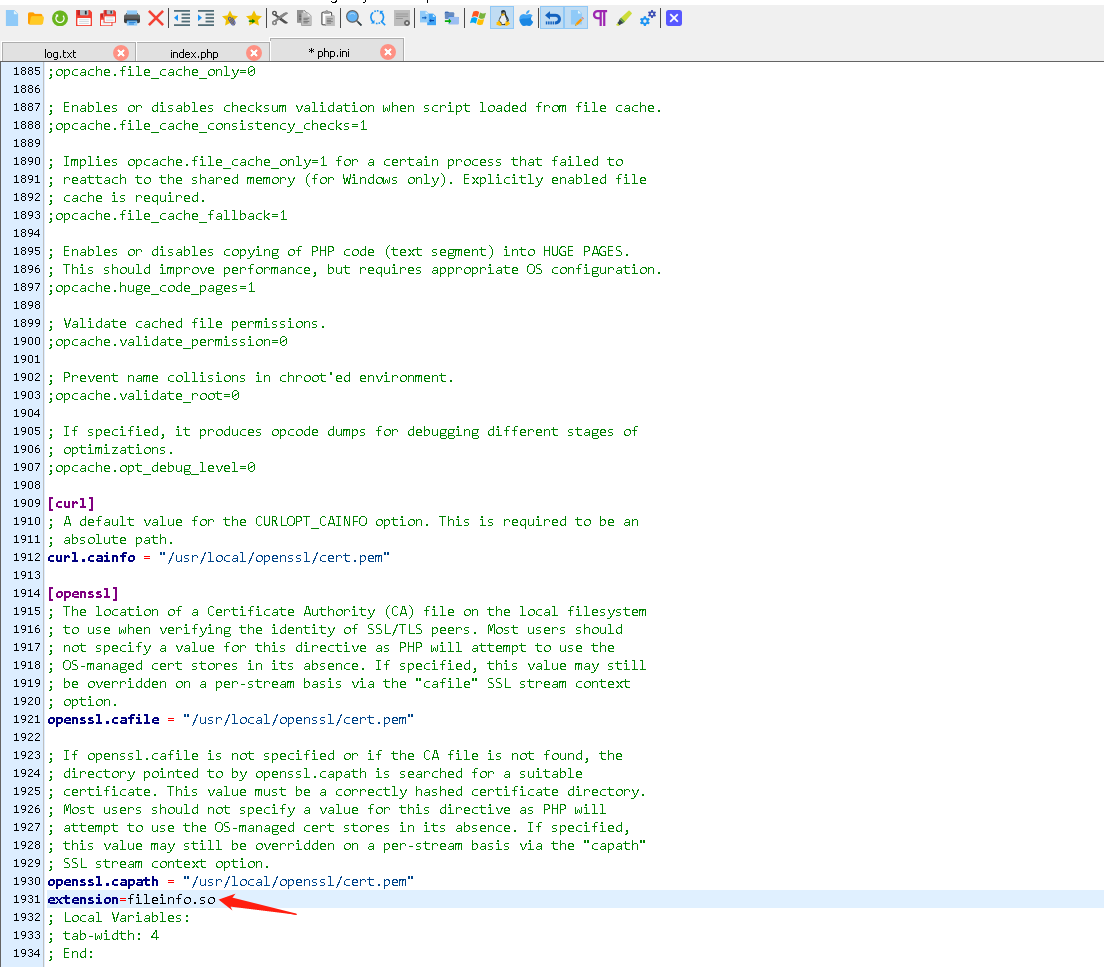The height and width of the screenshot is (967, 1104).
Task: Open the editor settings gear
Action: (x=646, y=17)
